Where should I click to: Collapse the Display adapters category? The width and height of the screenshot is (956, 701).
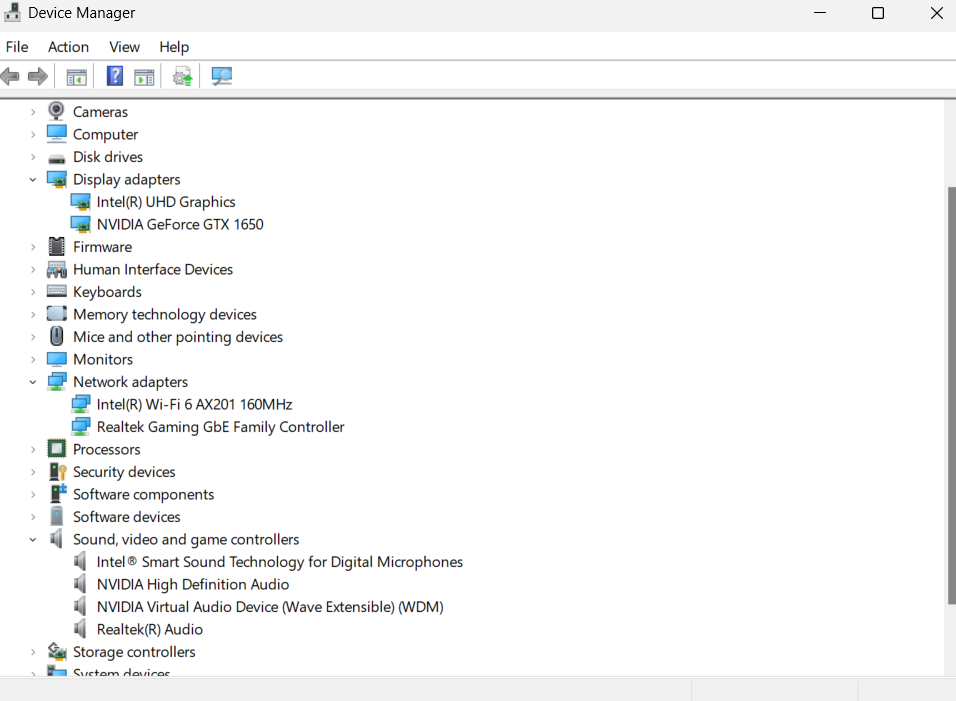click(x=33, y=179)
